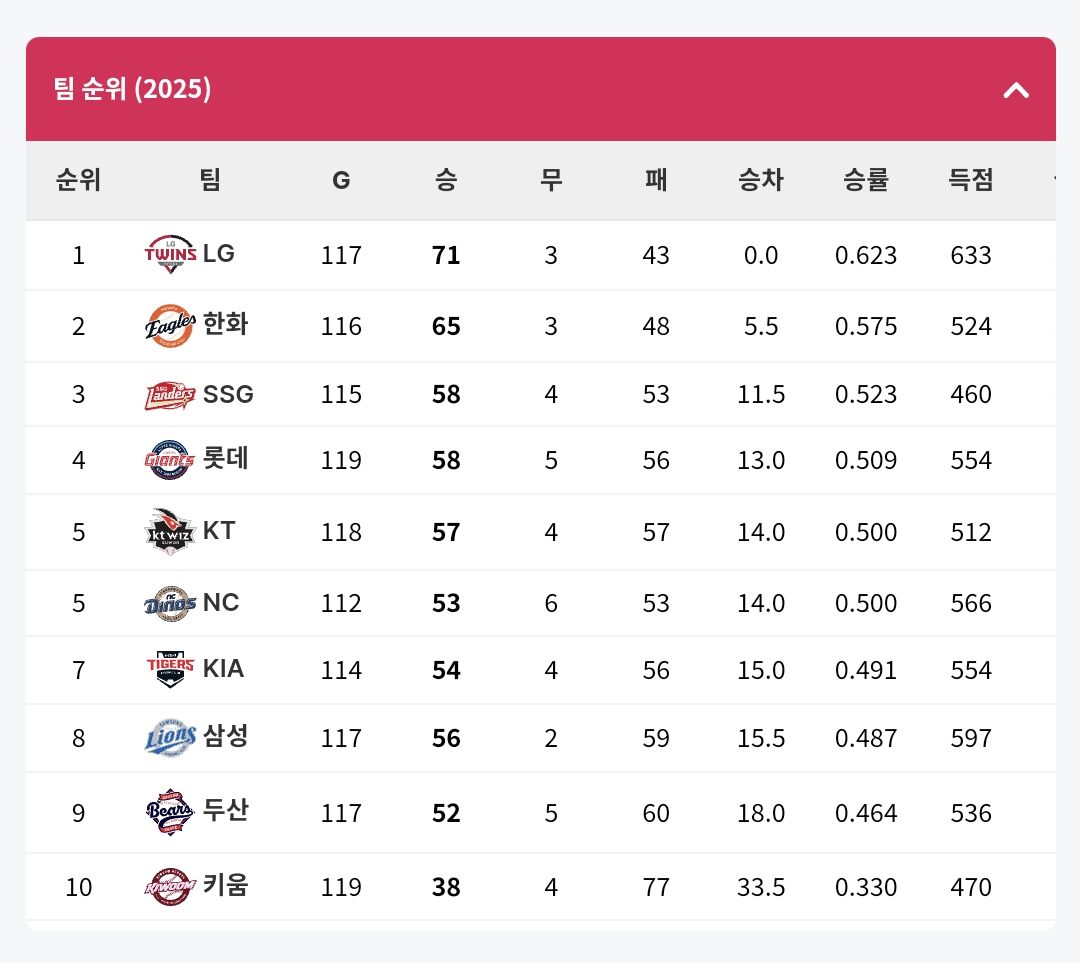
Task: Click the Hanwha Eagles team logo
Action: click(x=170, y=326)
